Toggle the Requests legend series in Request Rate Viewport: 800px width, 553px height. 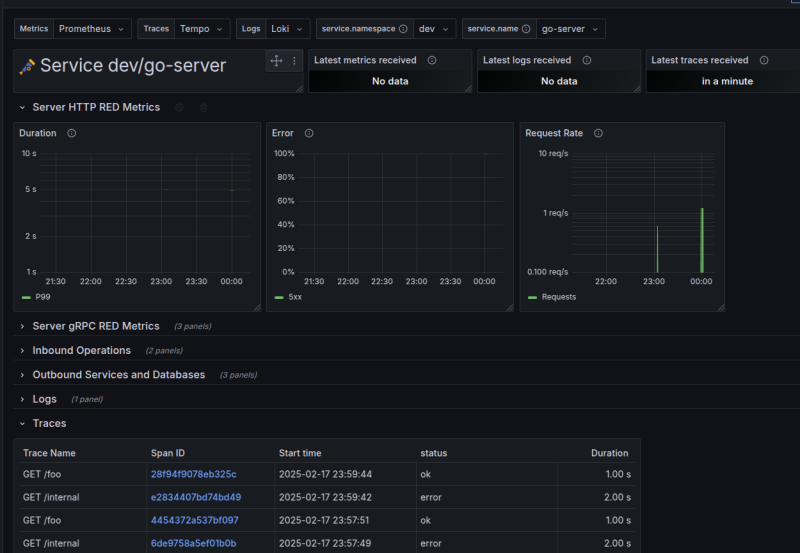coord(558,297)
